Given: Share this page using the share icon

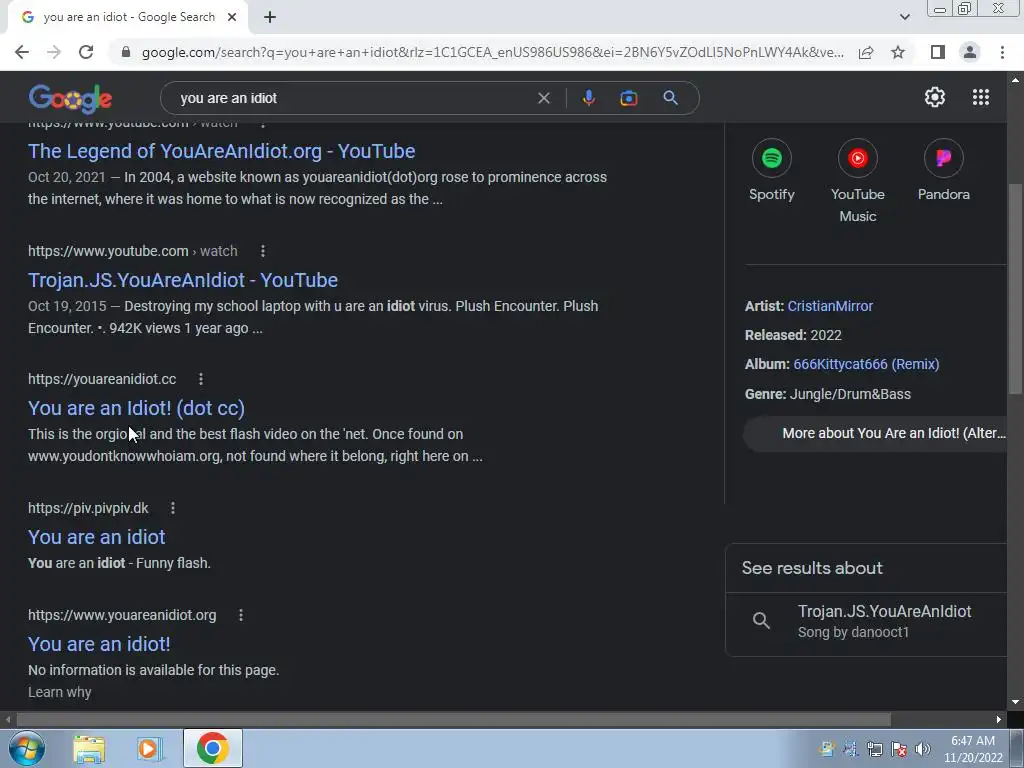Looking at the screenshot, I should coord(866,52).
